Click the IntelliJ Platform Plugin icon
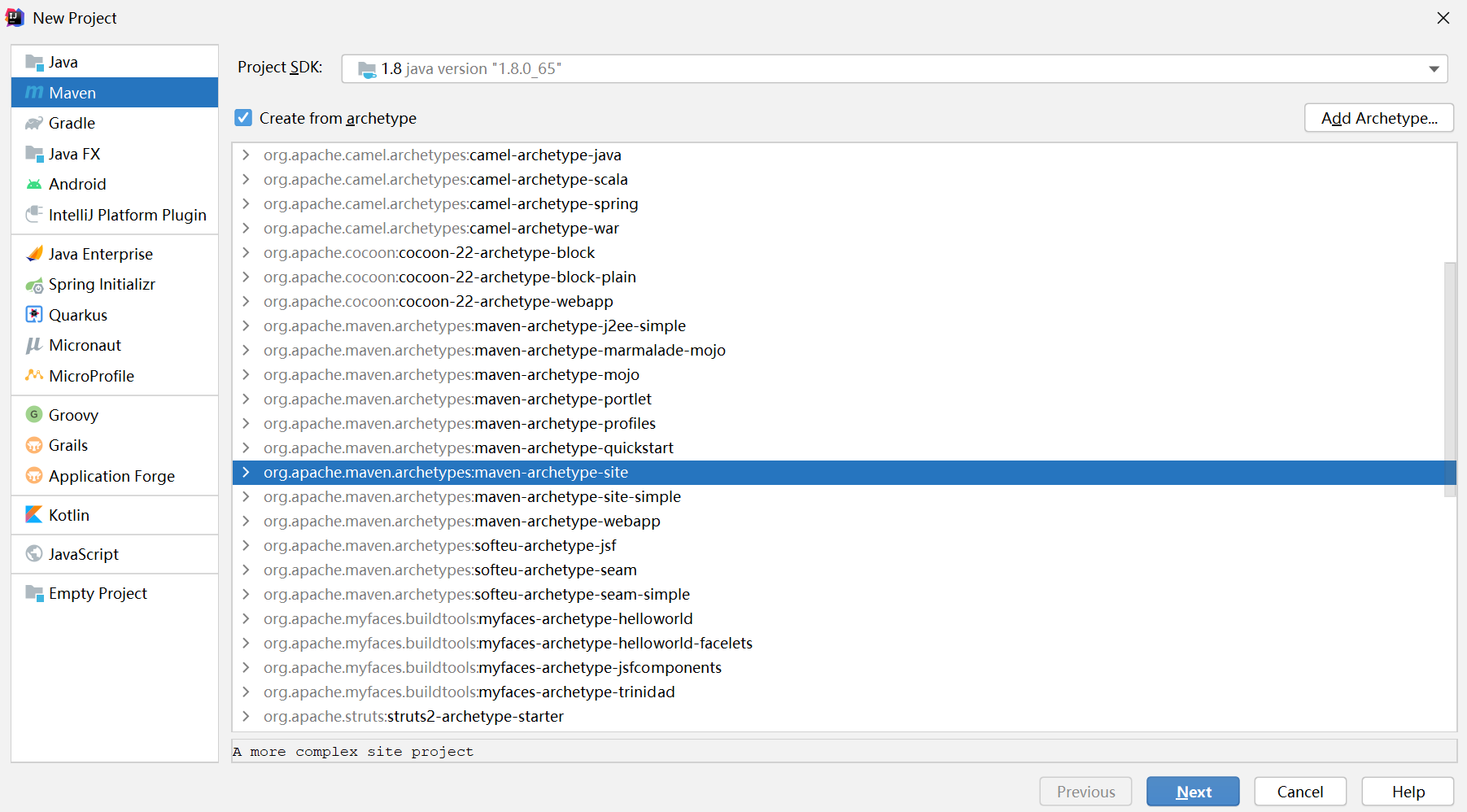 33,215
